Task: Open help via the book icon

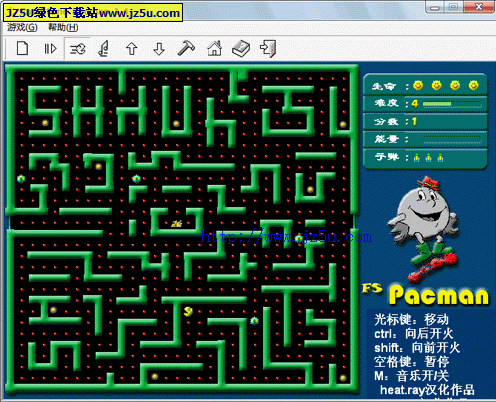Action: tap(241, 49)
